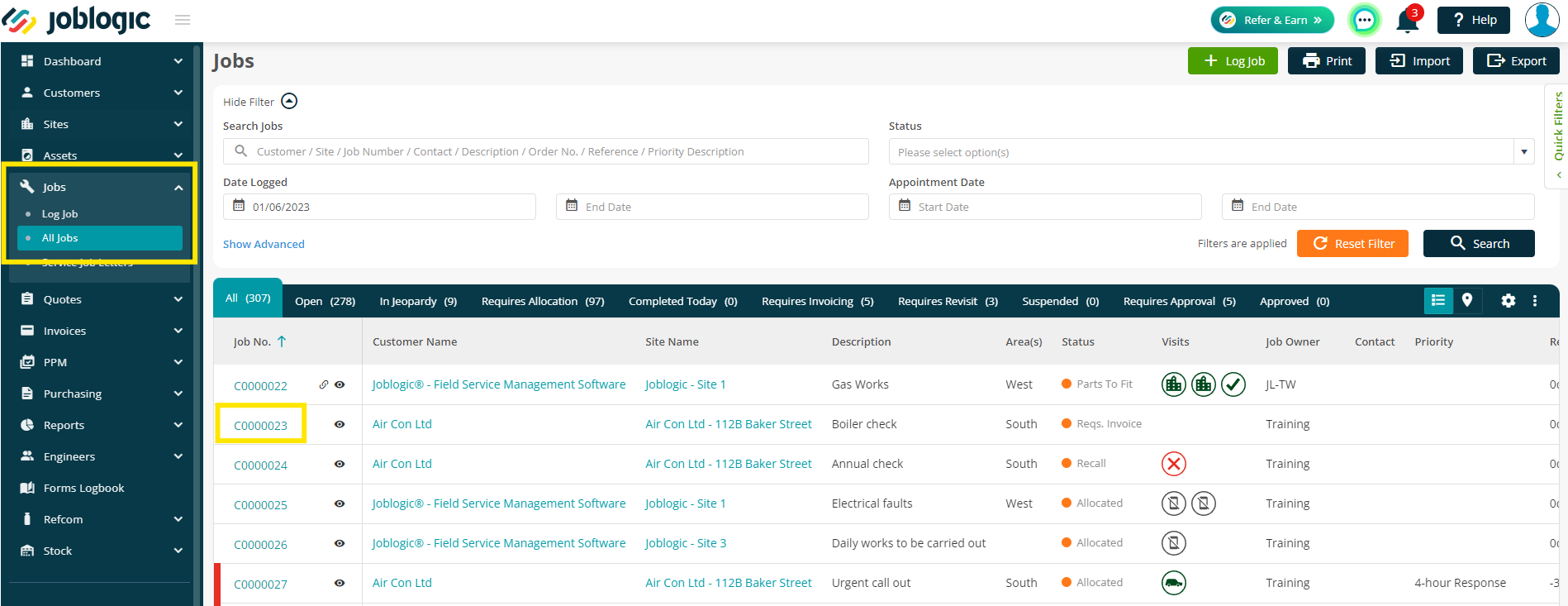Click the Search button
The image size is (1568, 606).
point(1479,243)
